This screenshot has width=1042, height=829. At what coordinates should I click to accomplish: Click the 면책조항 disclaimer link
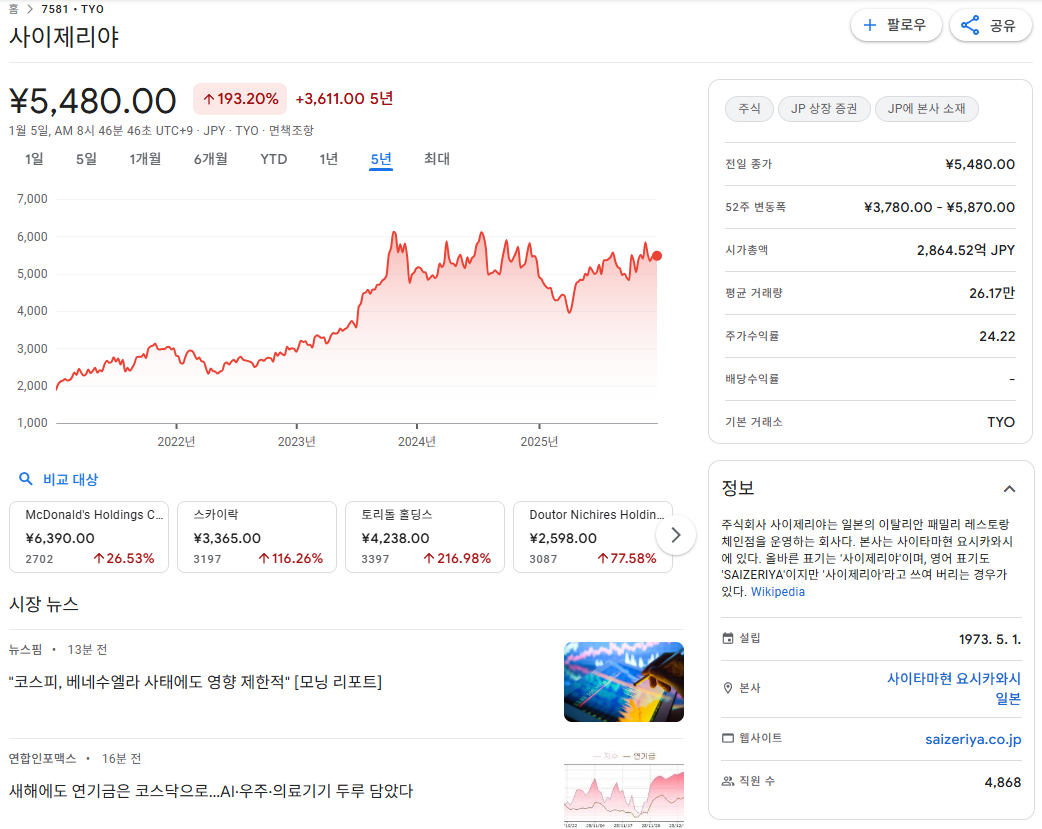(291, 130)
